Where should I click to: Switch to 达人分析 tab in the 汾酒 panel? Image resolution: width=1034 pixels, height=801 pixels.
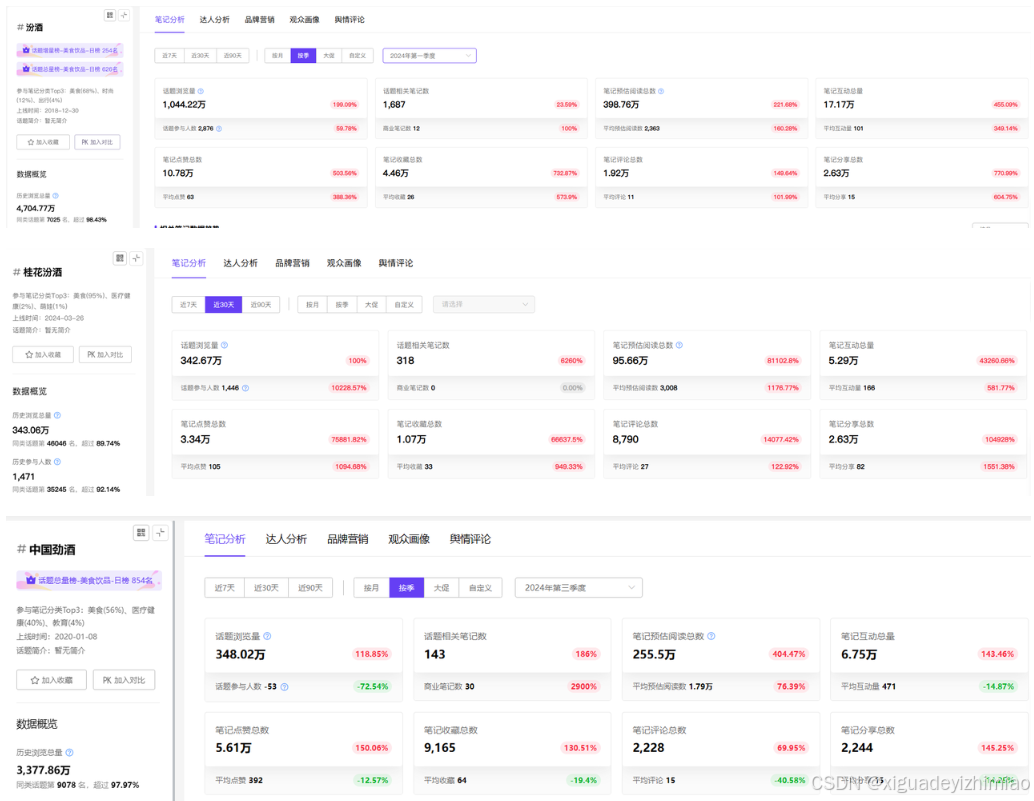click(214, 20)
